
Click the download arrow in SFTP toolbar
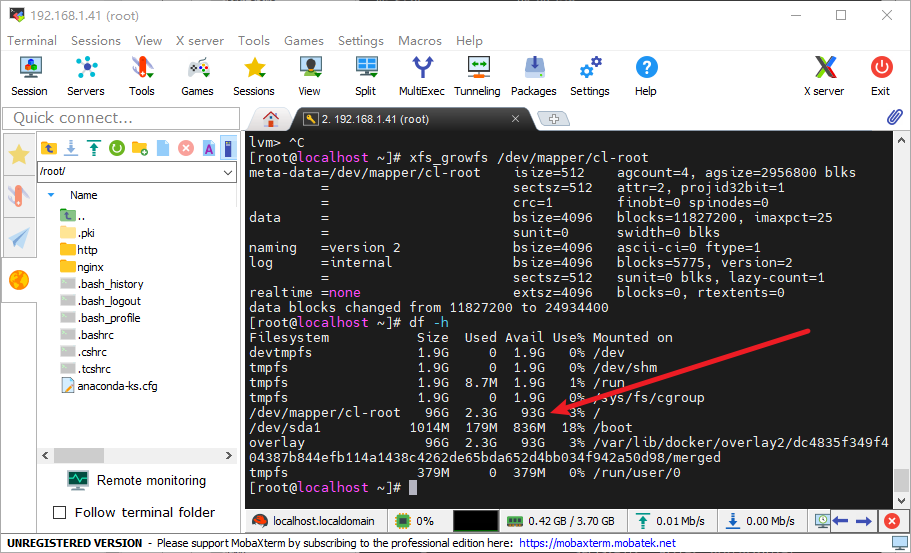(71, 148)
